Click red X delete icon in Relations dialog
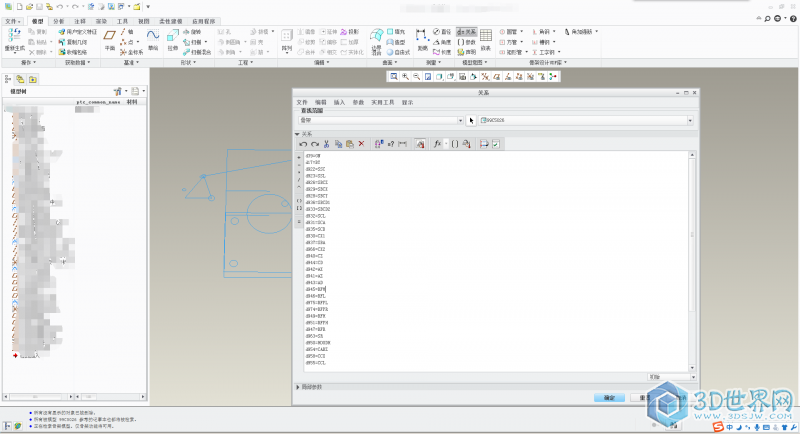 pos(361,144)
